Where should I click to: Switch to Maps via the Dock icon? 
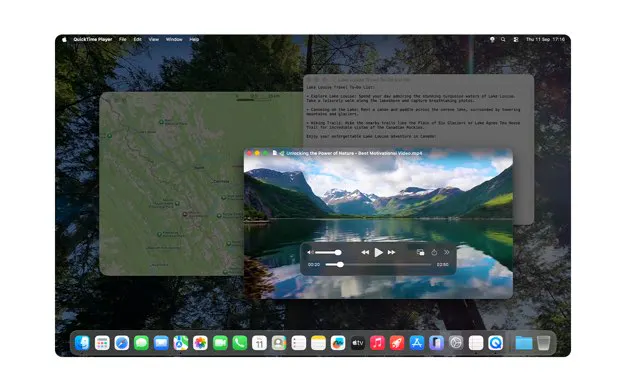[181, 343]
